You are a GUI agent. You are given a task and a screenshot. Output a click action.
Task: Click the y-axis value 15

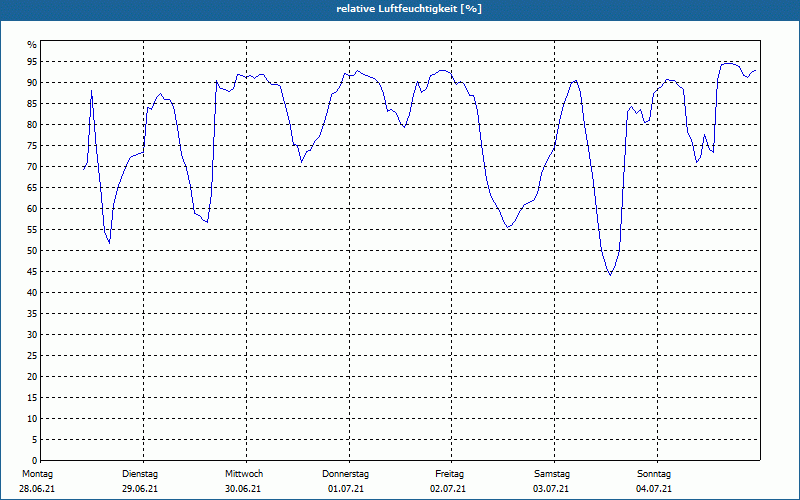point(32,397)
